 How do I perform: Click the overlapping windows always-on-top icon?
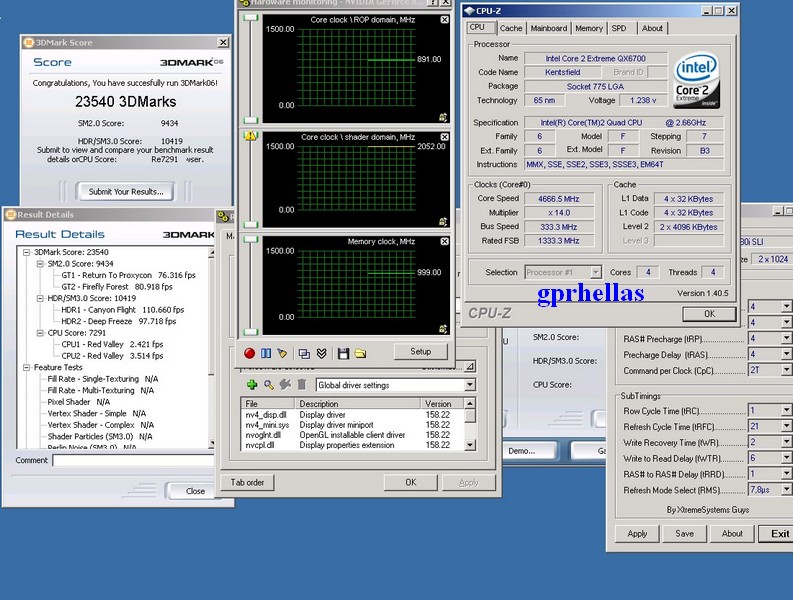pos(304,354)
